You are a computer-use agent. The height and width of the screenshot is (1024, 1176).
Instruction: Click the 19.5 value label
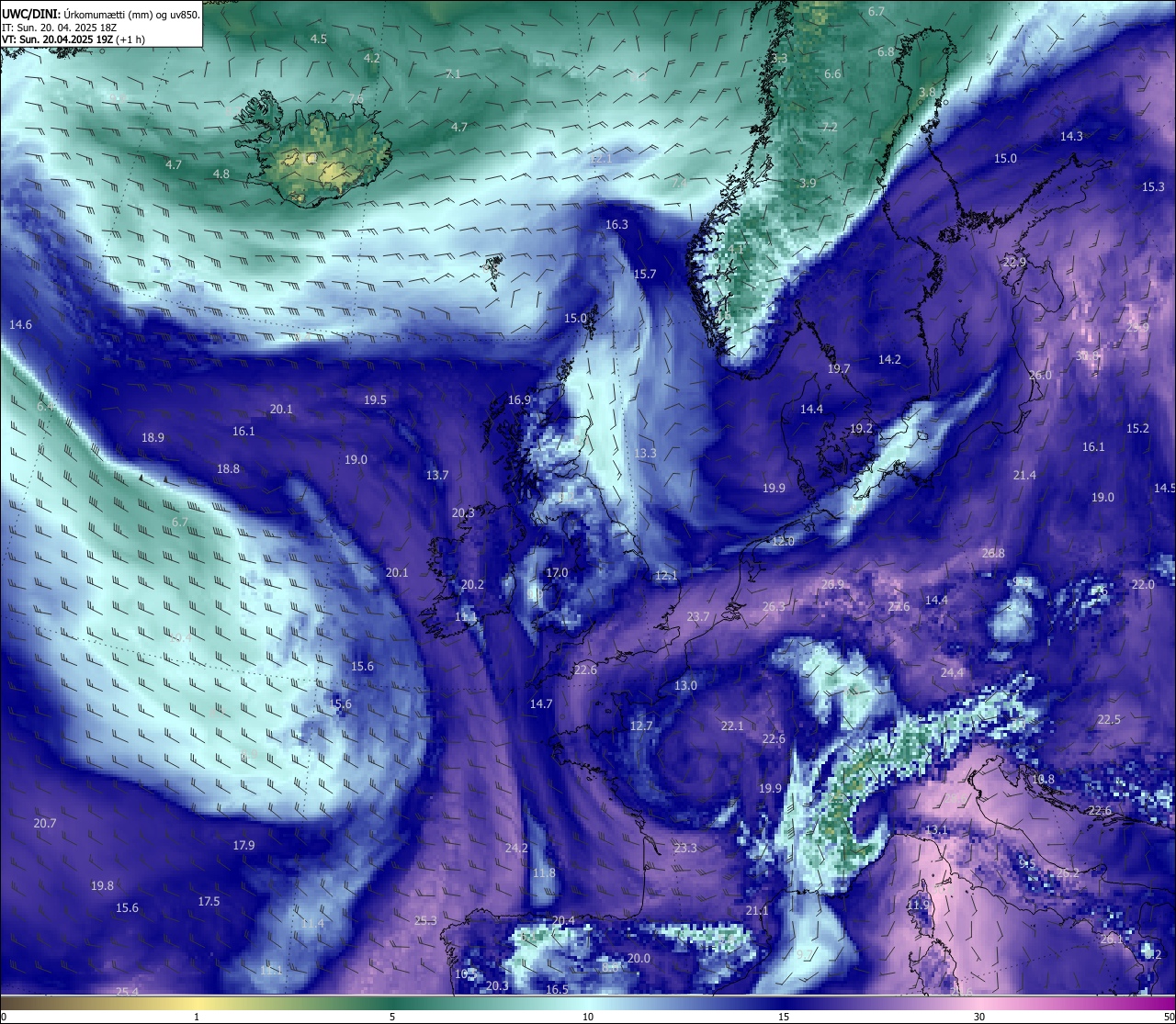[x=375, y=399]
